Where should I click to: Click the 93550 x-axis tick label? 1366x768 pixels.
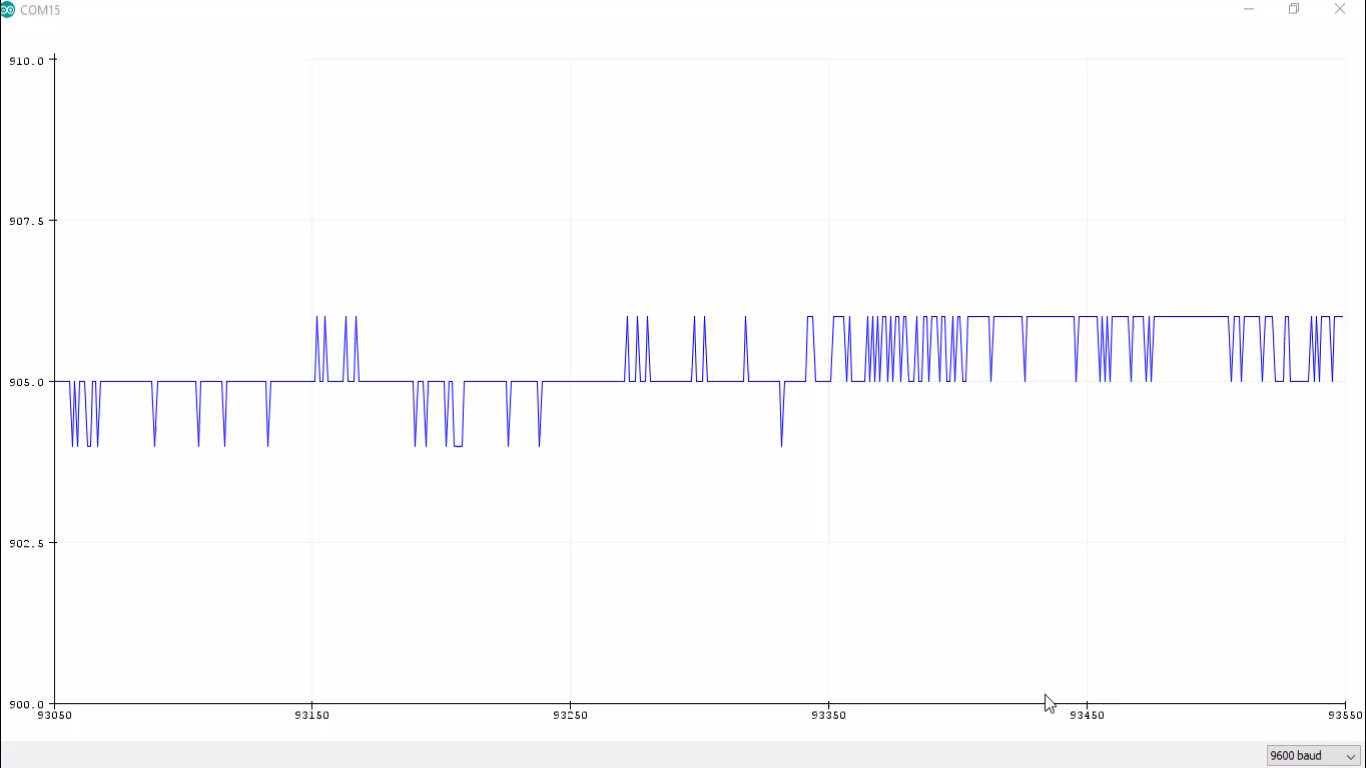click(1345, 715)
